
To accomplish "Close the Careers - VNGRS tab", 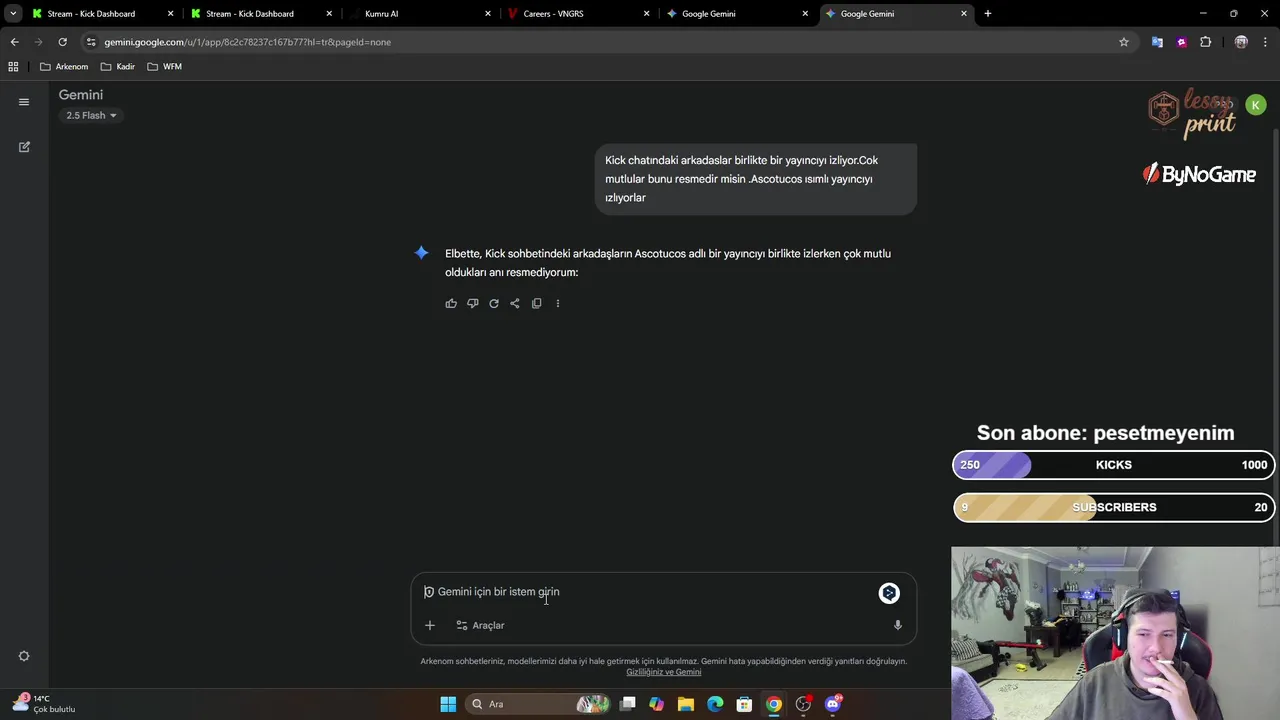I will click(x=646, y=14).
